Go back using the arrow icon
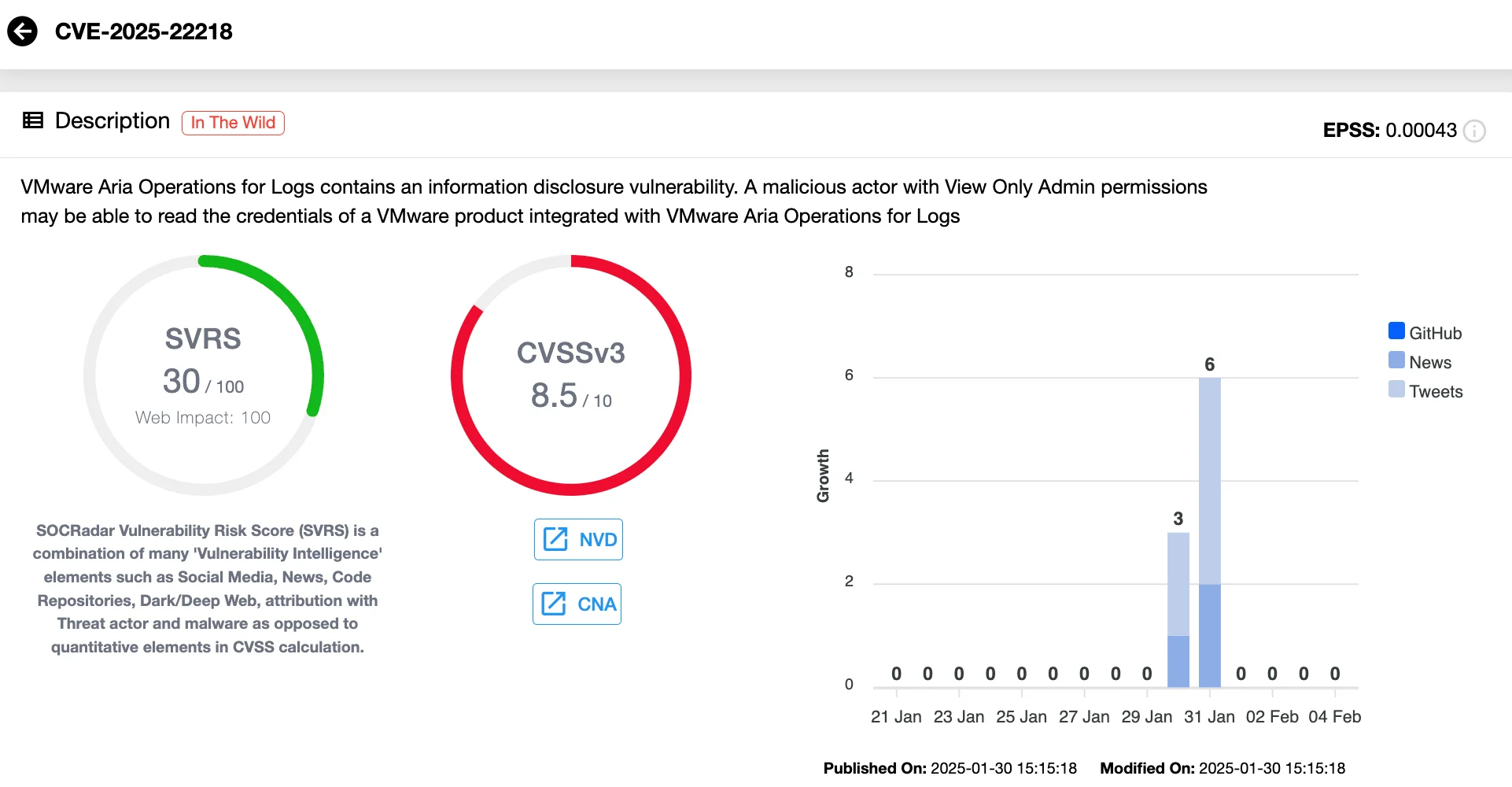 click(22, 31)
